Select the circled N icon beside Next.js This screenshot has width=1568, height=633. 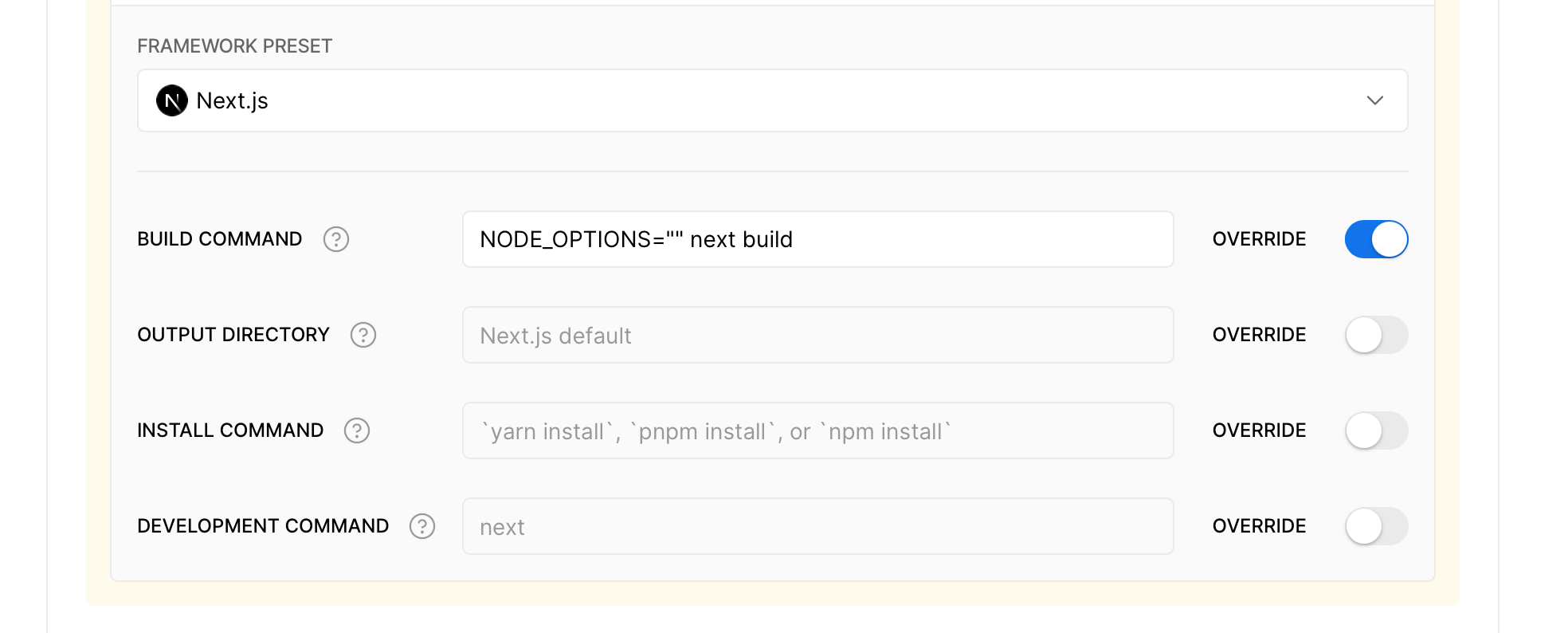tap(171, 100)
